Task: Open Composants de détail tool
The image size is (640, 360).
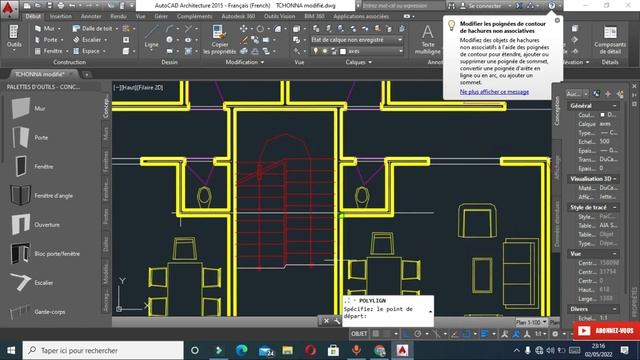Action: click(610, 40)
